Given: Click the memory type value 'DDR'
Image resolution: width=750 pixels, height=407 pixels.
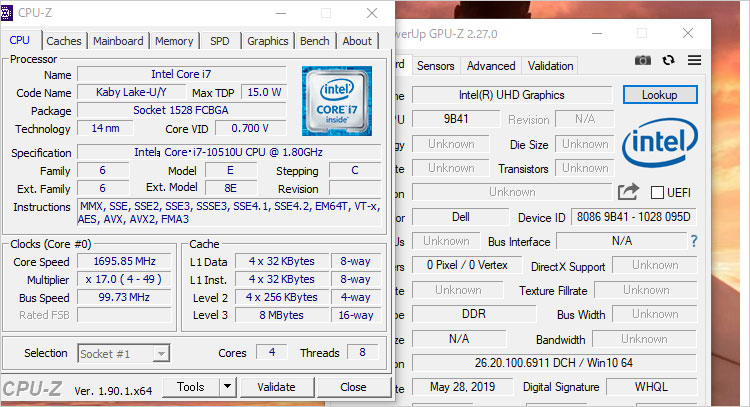Looking at the screenshot, I should point(474,314).
